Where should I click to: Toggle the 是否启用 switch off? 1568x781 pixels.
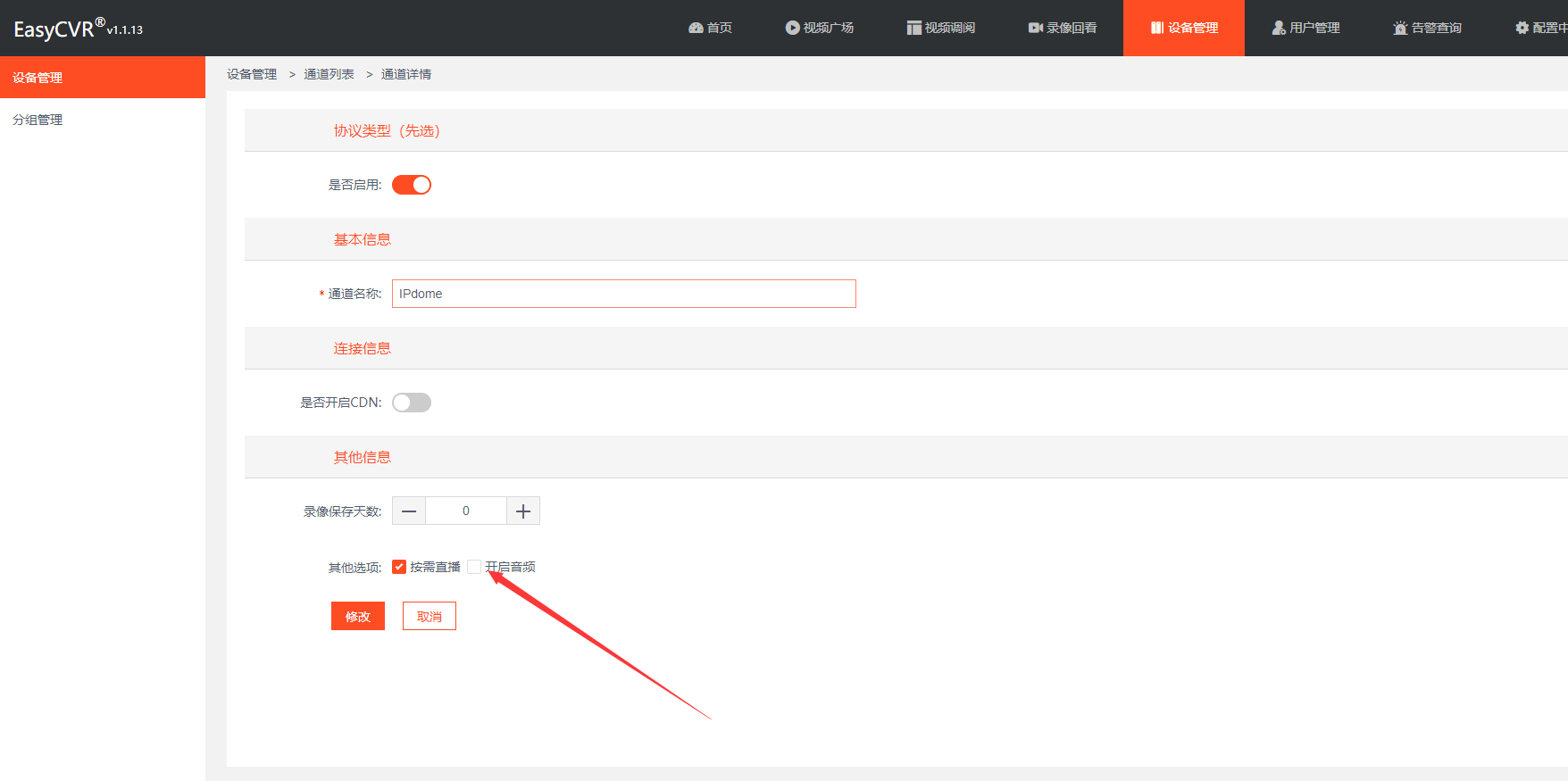(412, 185)
